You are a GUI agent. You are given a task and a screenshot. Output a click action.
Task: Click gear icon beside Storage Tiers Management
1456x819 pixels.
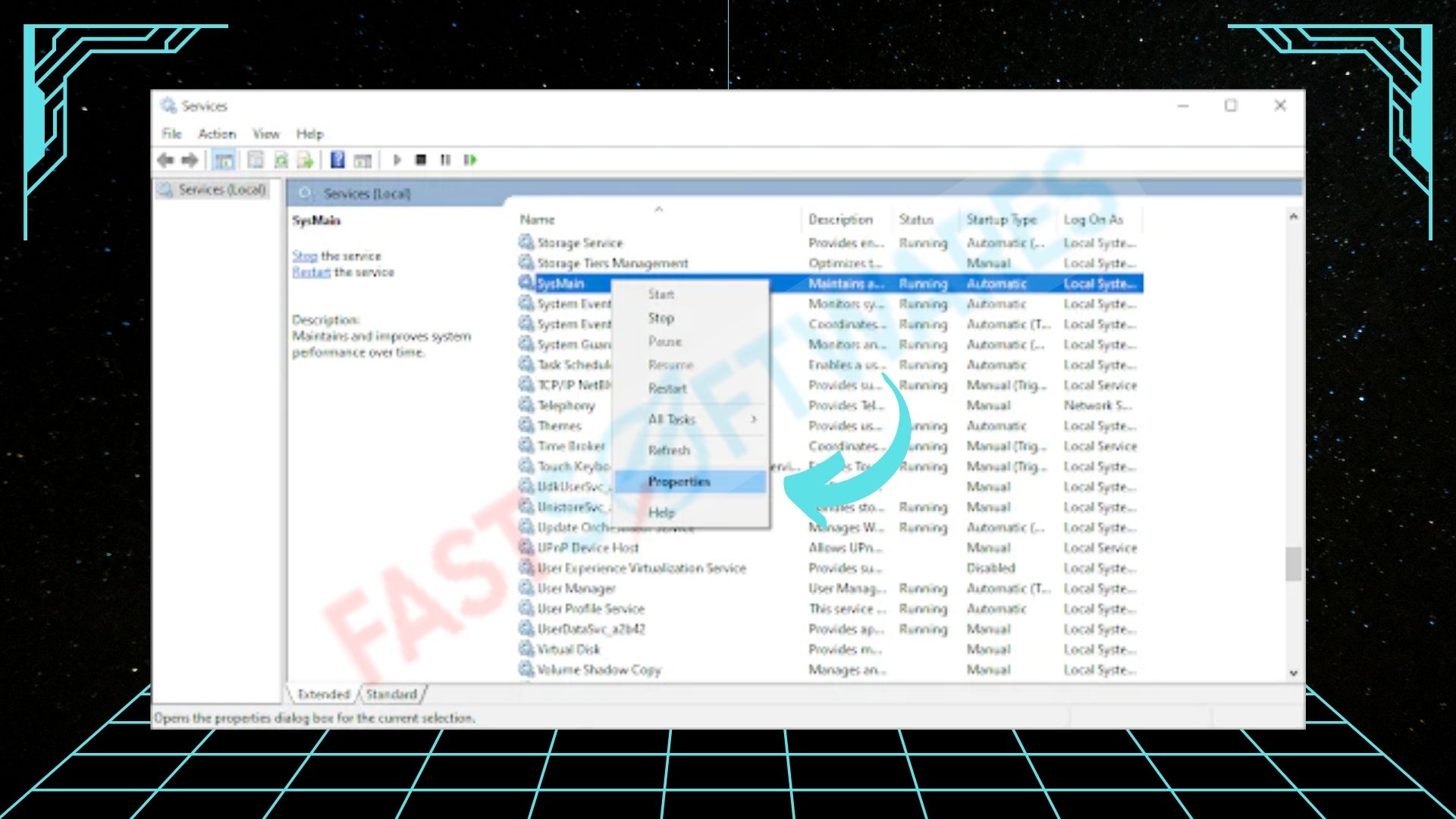pos(526,262)
